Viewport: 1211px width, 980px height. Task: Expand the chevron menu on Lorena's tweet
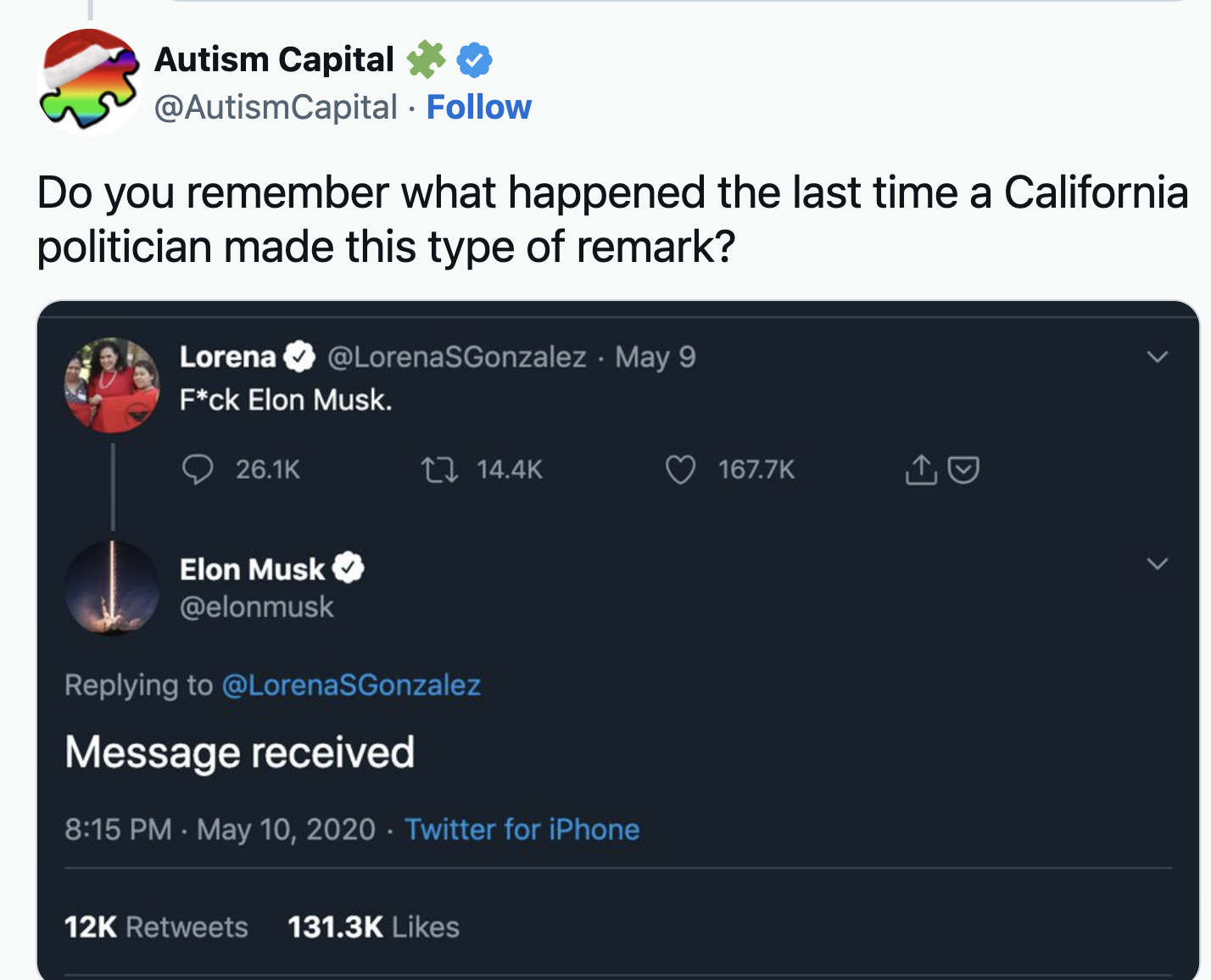(1158, 357)
